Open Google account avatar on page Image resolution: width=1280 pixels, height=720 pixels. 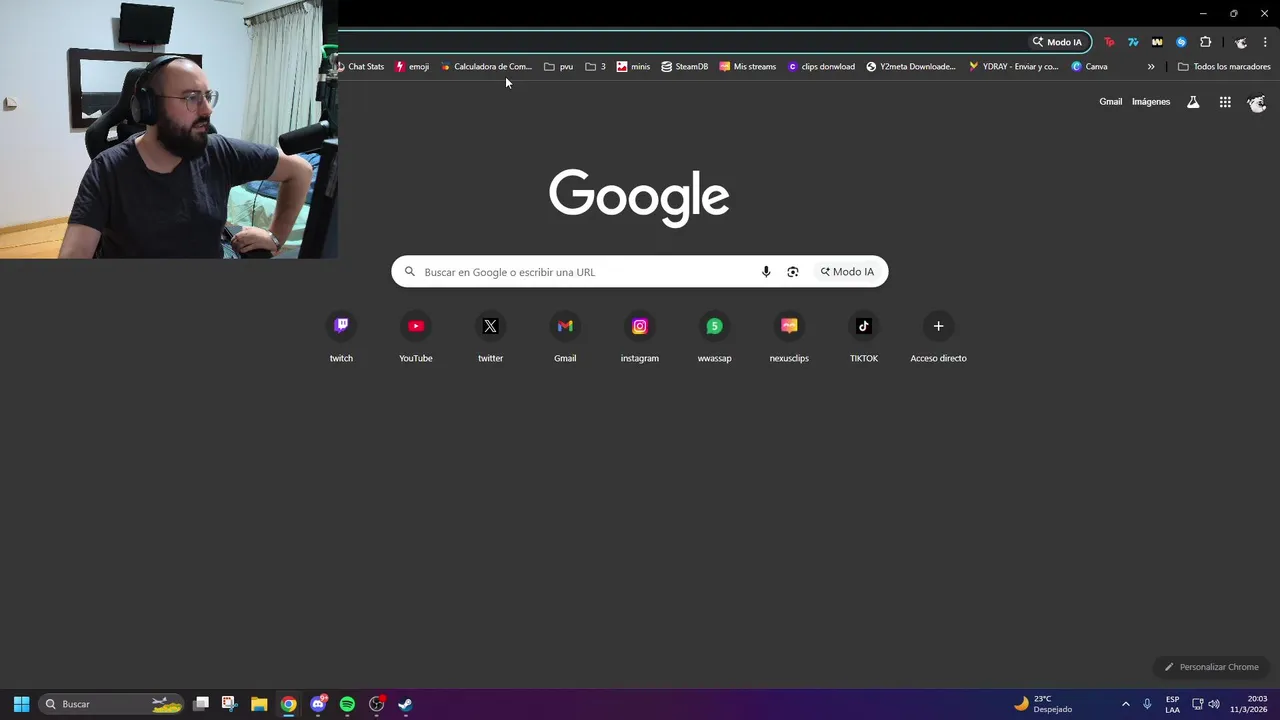(x=1257, y=102)
